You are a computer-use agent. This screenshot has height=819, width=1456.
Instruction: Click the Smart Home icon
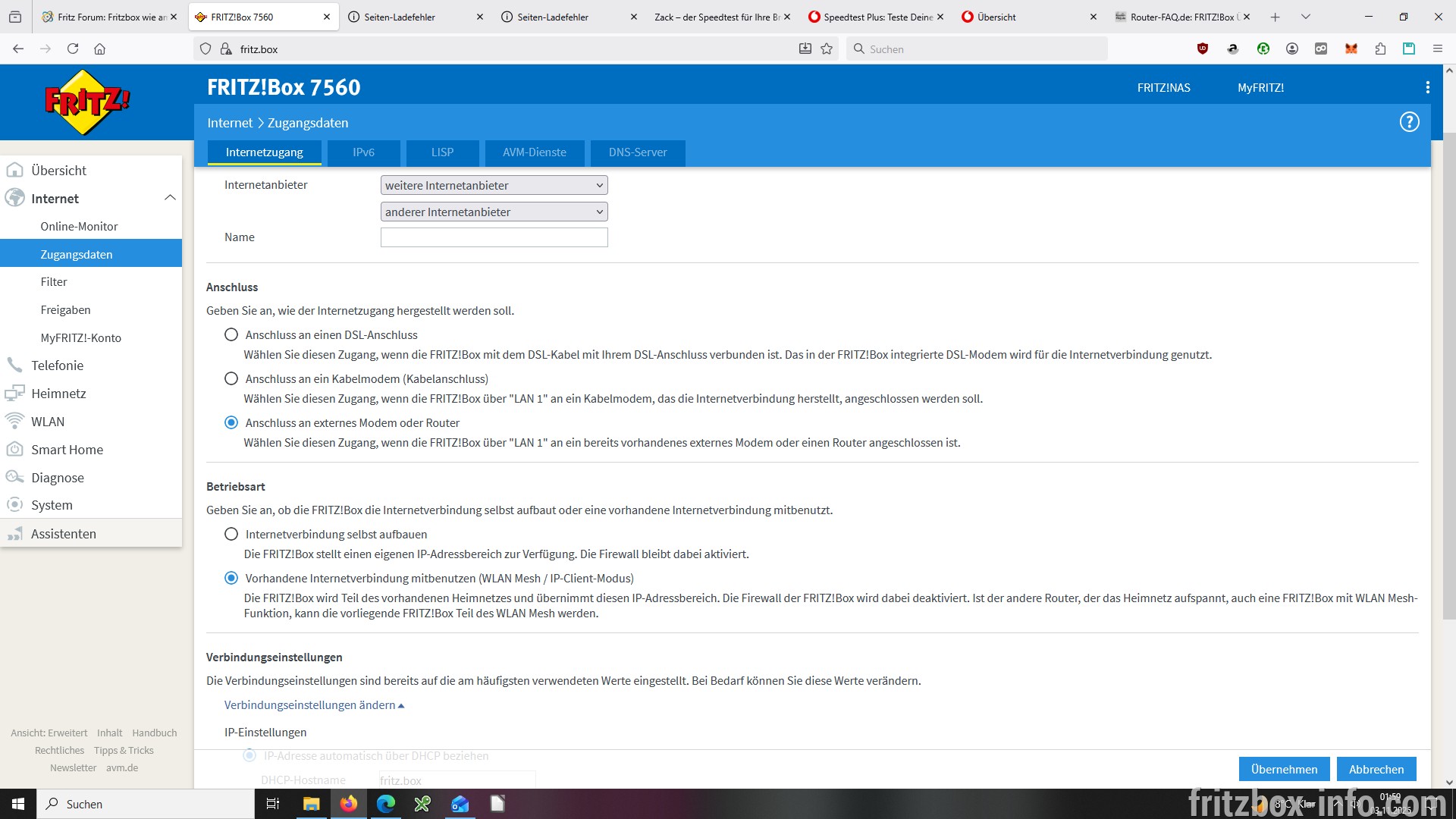pos(14,449)
